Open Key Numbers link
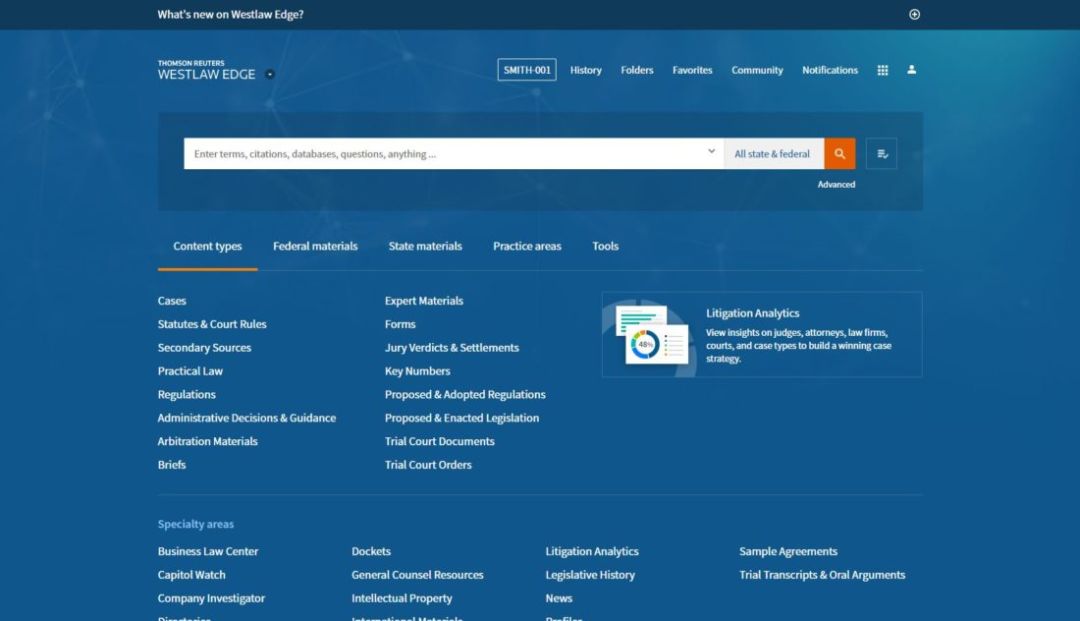1080x621 pixels. point(417,371)
